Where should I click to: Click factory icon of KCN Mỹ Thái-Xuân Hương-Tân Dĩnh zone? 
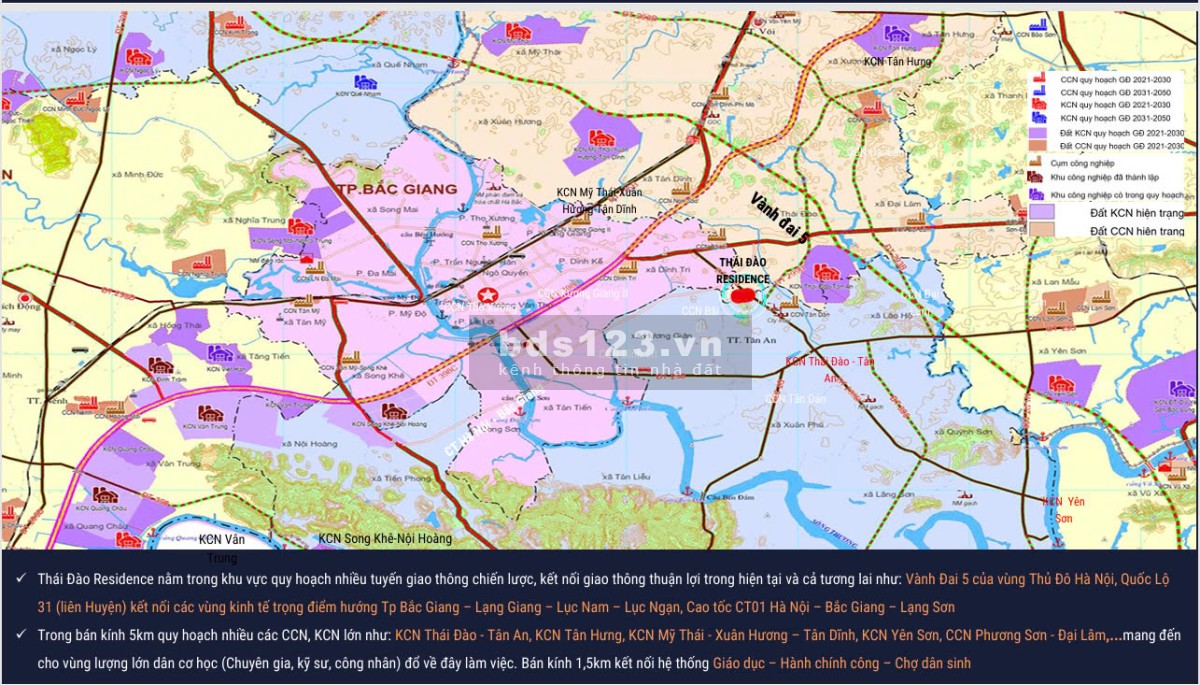[x=600, y=138]
